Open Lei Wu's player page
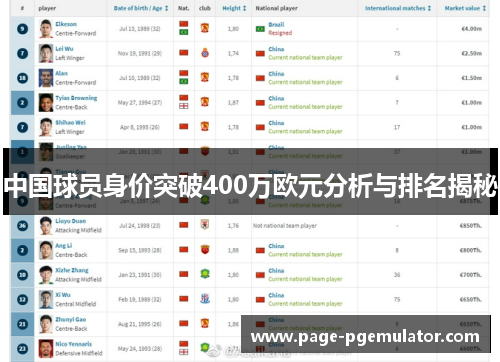 click(64, 49)
